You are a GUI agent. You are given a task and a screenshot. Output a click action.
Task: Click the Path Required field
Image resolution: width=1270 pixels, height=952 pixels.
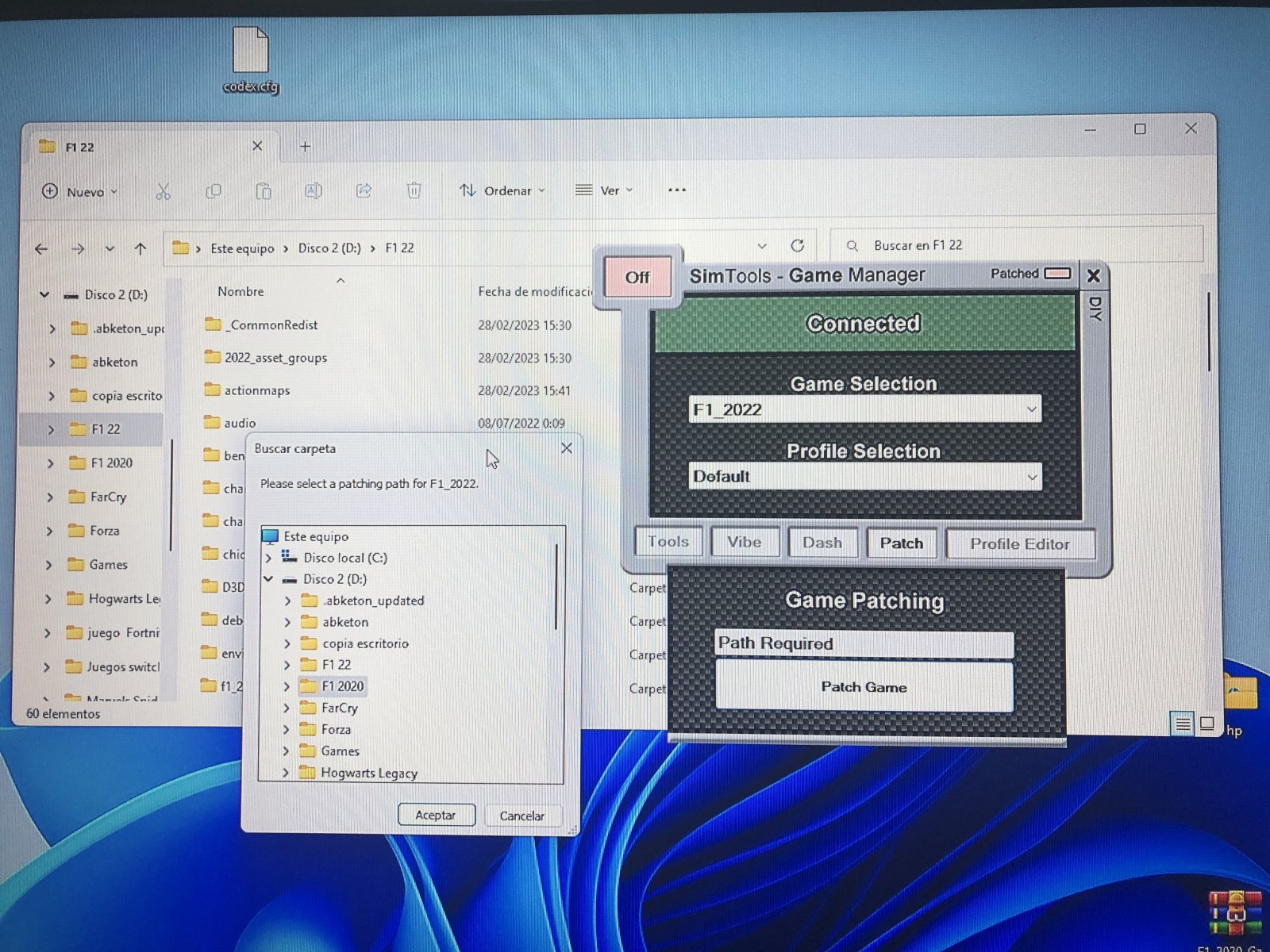864,643
